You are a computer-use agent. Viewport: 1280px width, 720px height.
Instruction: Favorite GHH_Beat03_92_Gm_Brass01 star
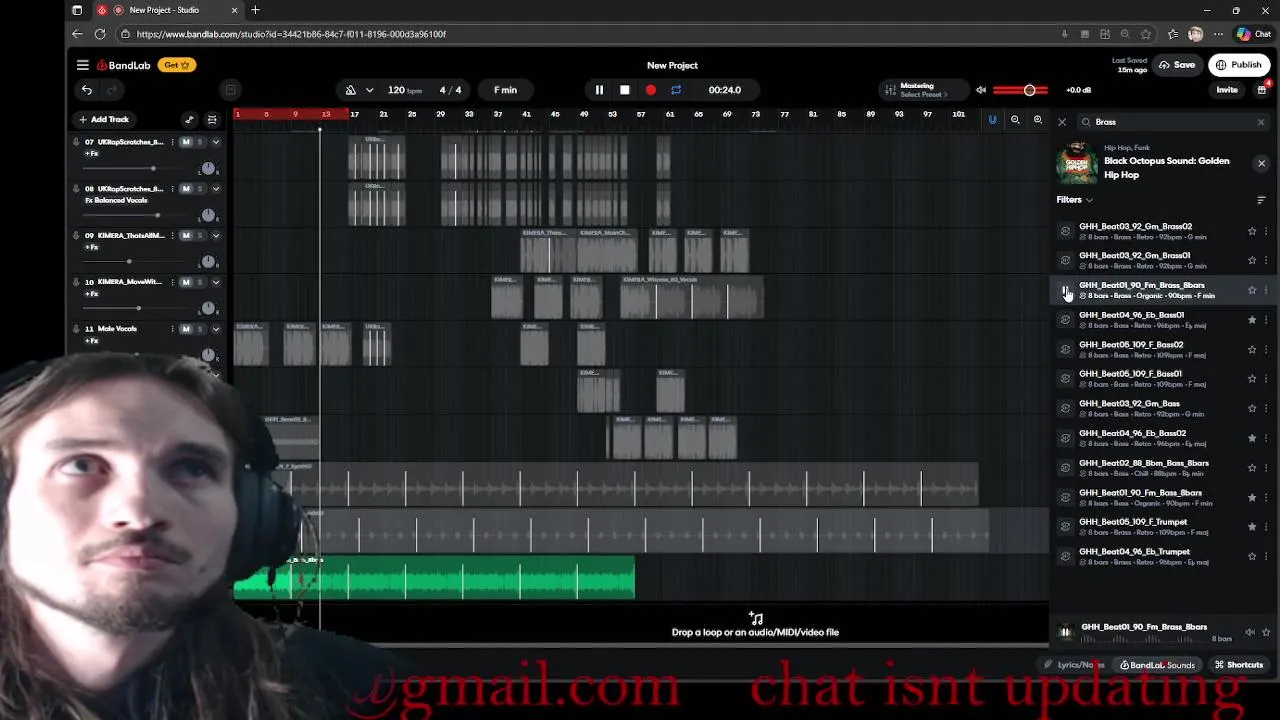(x=1252, y=260)
